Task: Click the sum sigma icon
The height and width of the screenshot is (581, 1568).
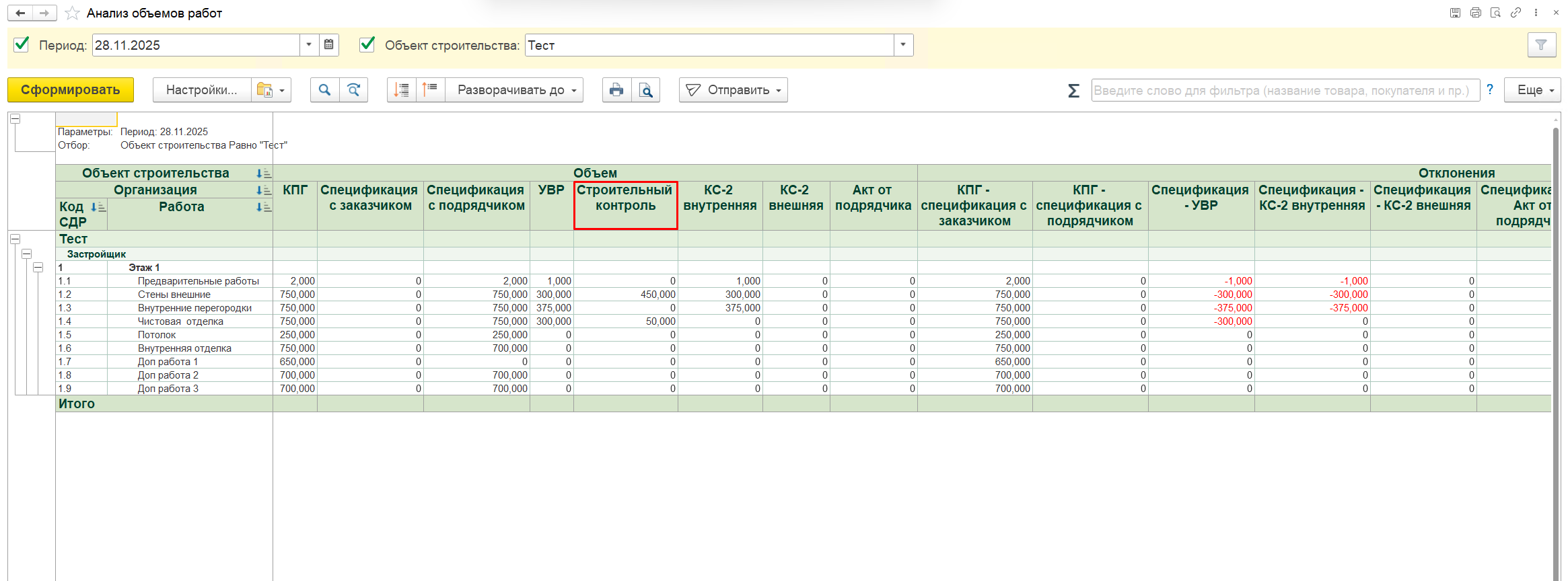Action: (1073, 90)
